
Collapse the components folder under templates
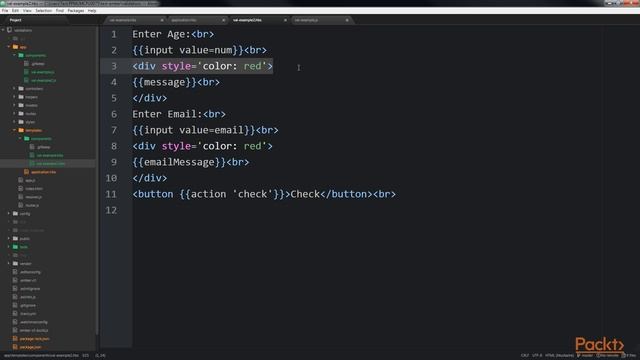pos(20,138)
